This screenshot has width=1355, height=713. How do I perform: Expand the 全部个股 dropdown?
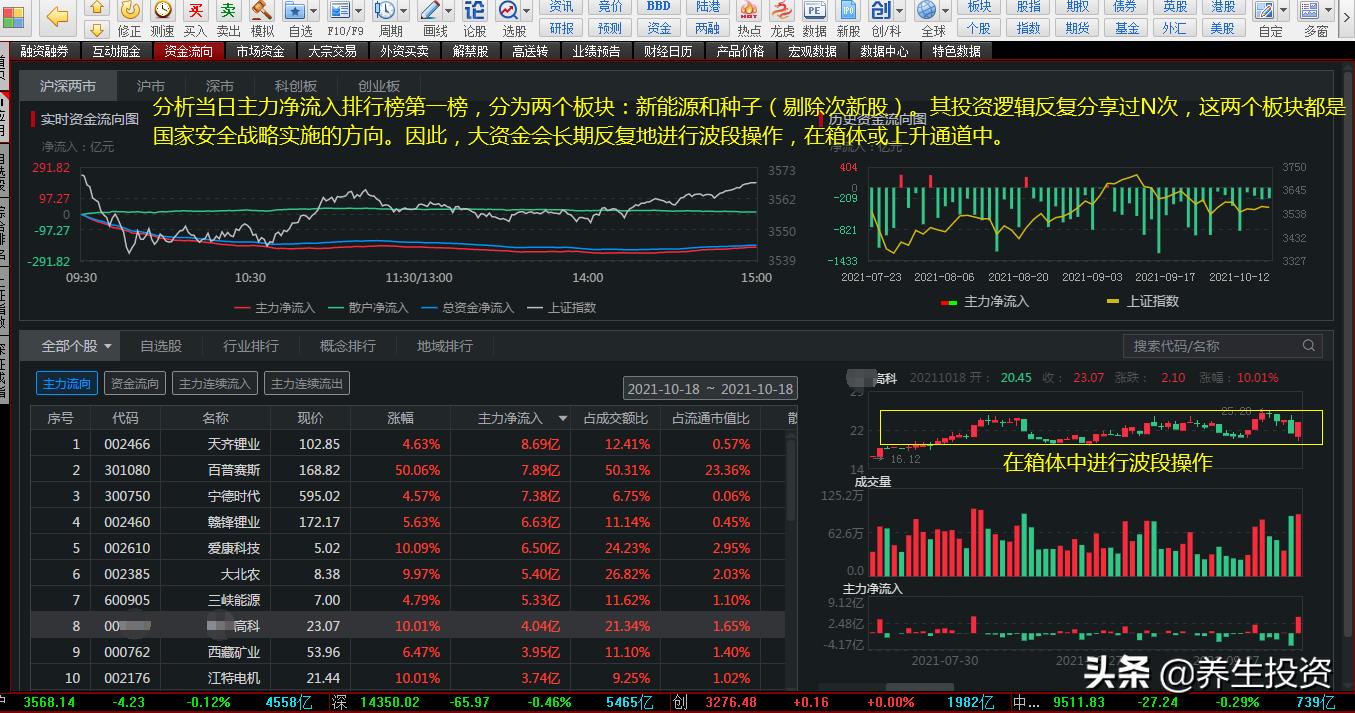pos(70,345)
